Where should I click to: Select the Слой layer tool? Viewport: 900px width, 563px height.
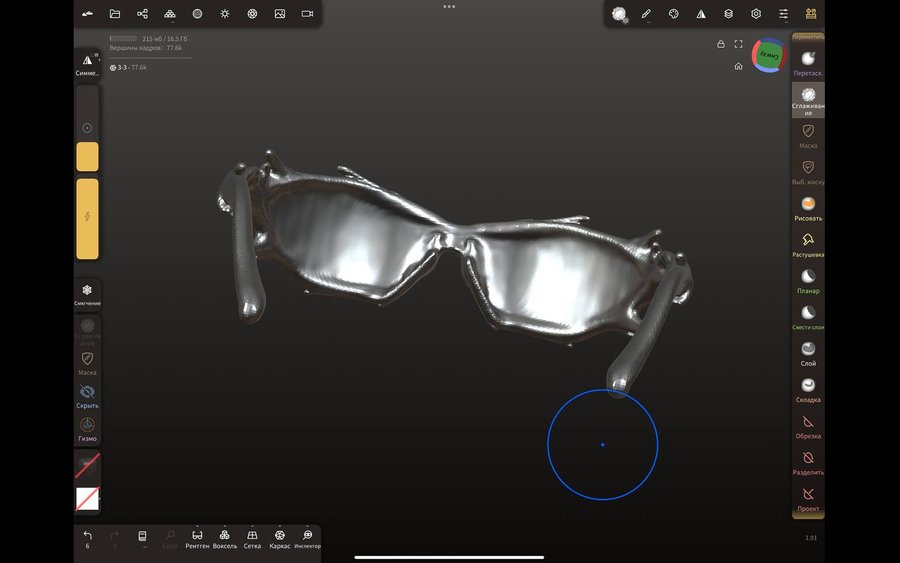808,354
